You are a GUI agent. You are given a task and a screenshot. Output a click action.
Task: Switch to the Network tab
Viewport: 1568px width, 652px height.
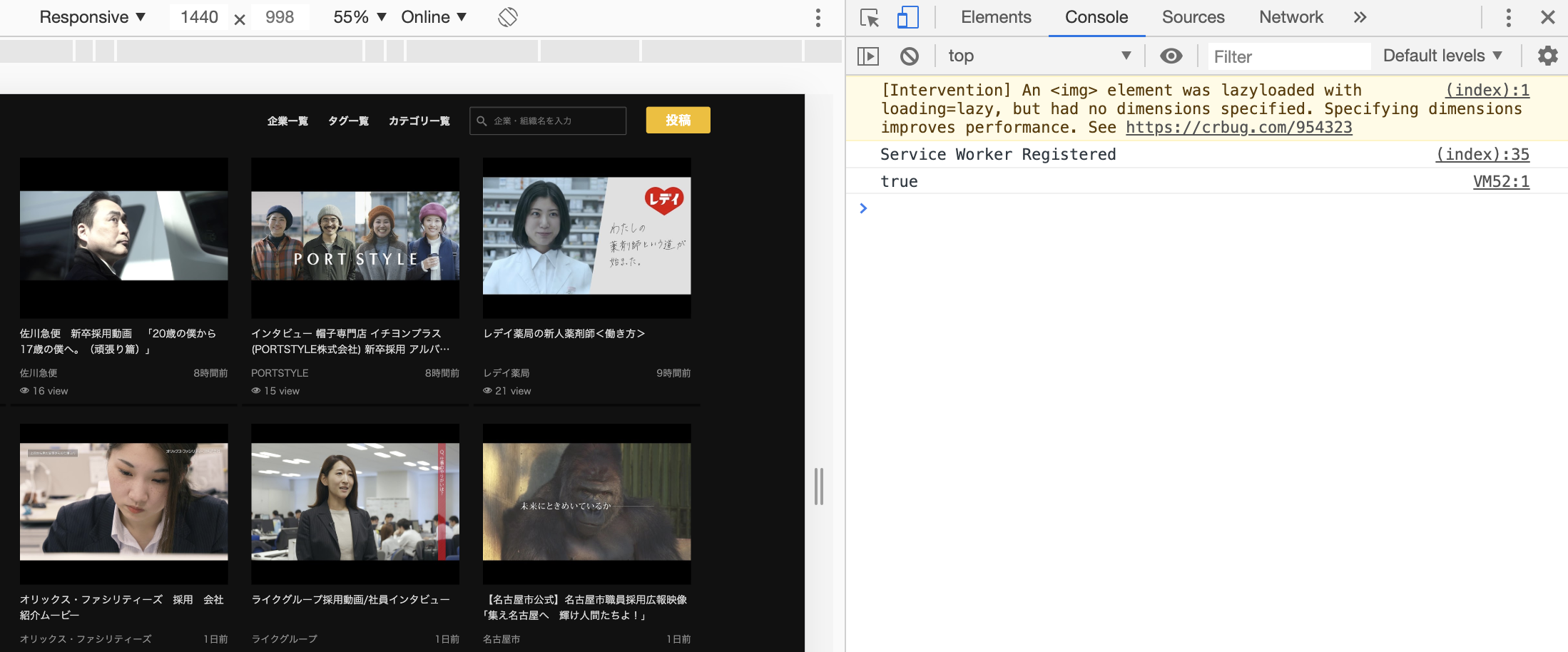pos(1290,18)
